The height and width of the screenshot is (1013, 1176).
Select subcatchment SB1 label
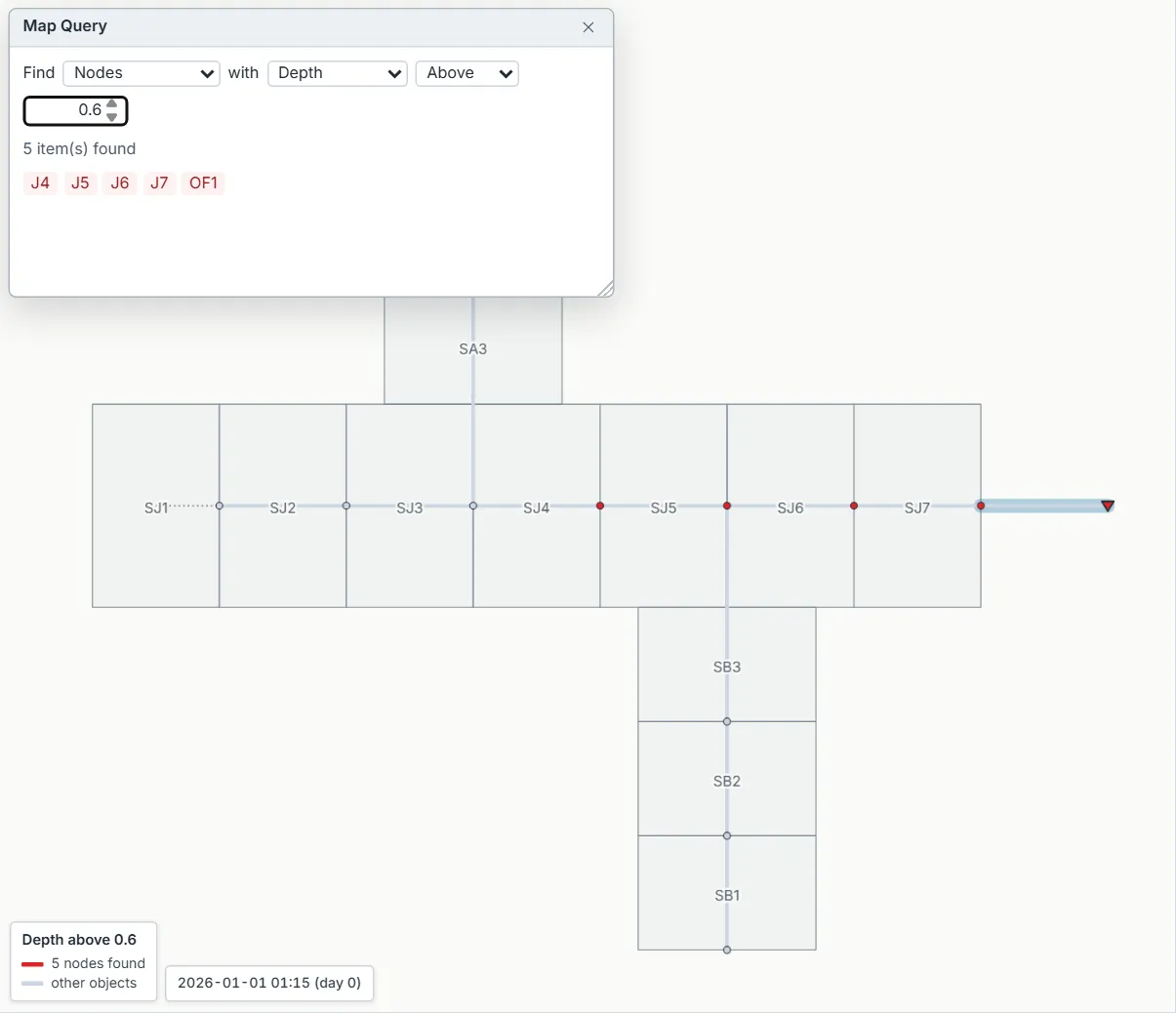pyautogui.click(x=727, y=896)
